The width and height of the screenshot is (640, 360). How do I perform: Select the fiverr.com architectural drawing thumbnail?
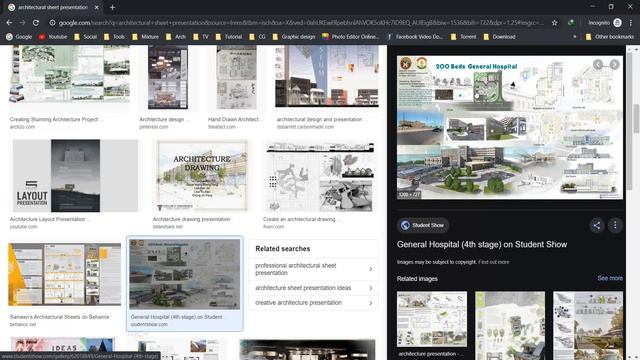click(x=319, y=176)
